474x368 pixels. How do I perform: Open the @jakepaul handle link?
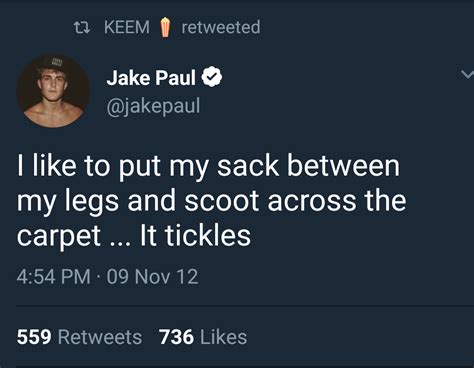(153, 107)
